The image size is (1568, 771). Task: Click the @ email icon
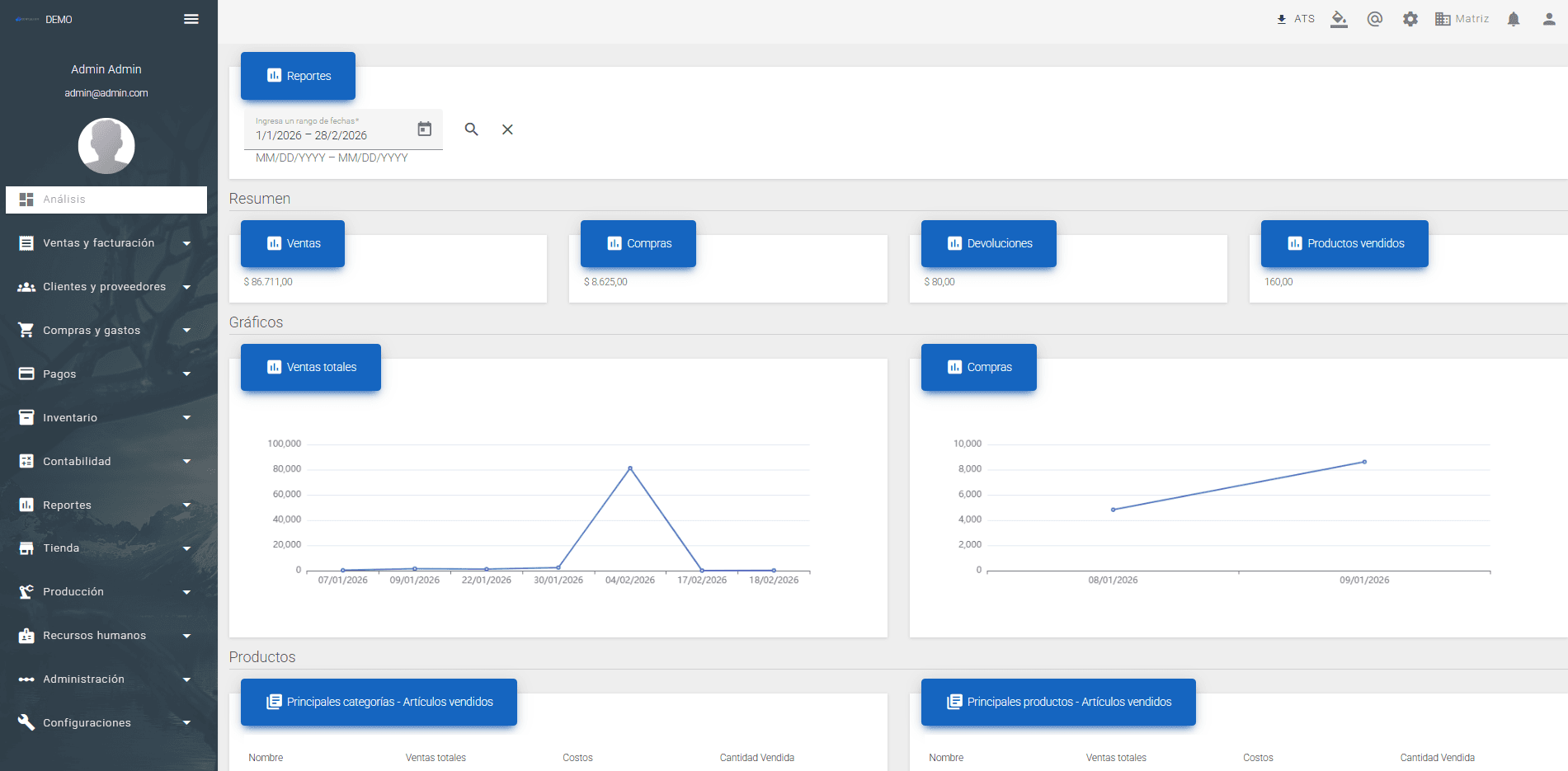pyautogui.click(x=1375, y=19)
